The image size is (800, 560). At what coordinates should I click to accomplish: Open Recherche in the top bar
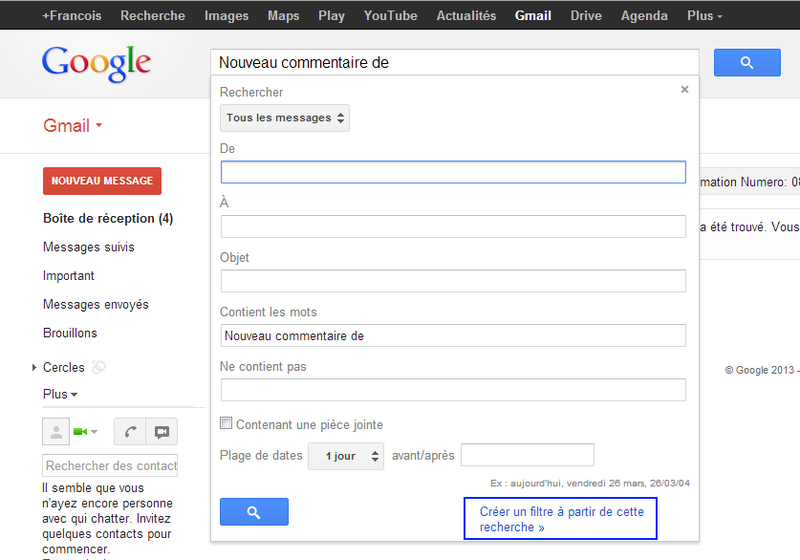pyautogui.click(x=153, y=16)
